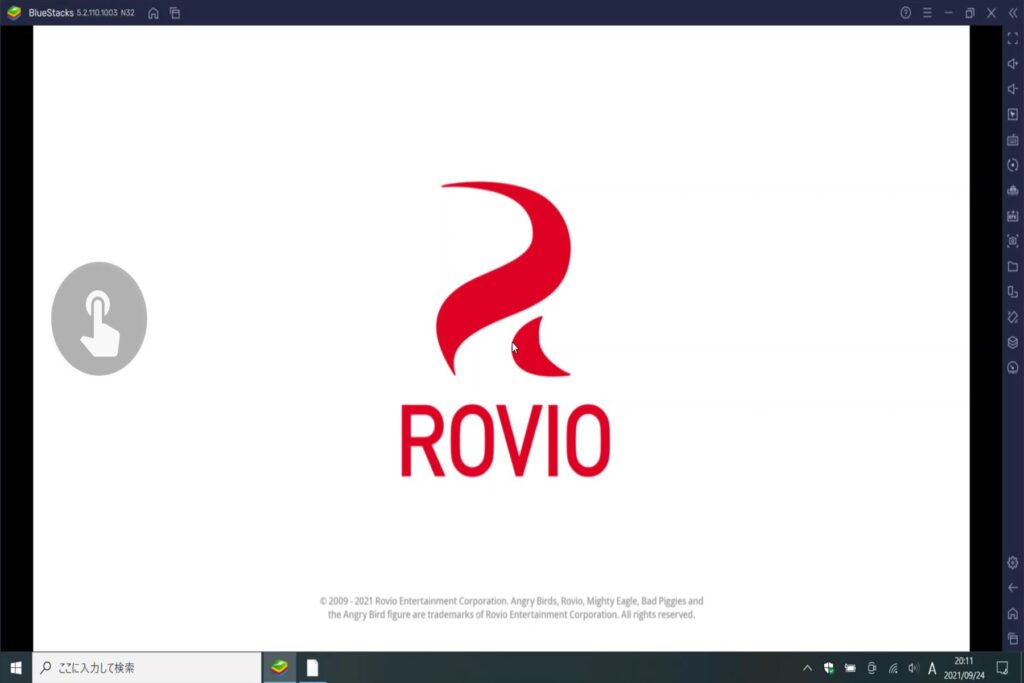Screen dimensions: 1024x683
Task: Rotate the emulator screen orientation
Action: [x=1013, y=292]
